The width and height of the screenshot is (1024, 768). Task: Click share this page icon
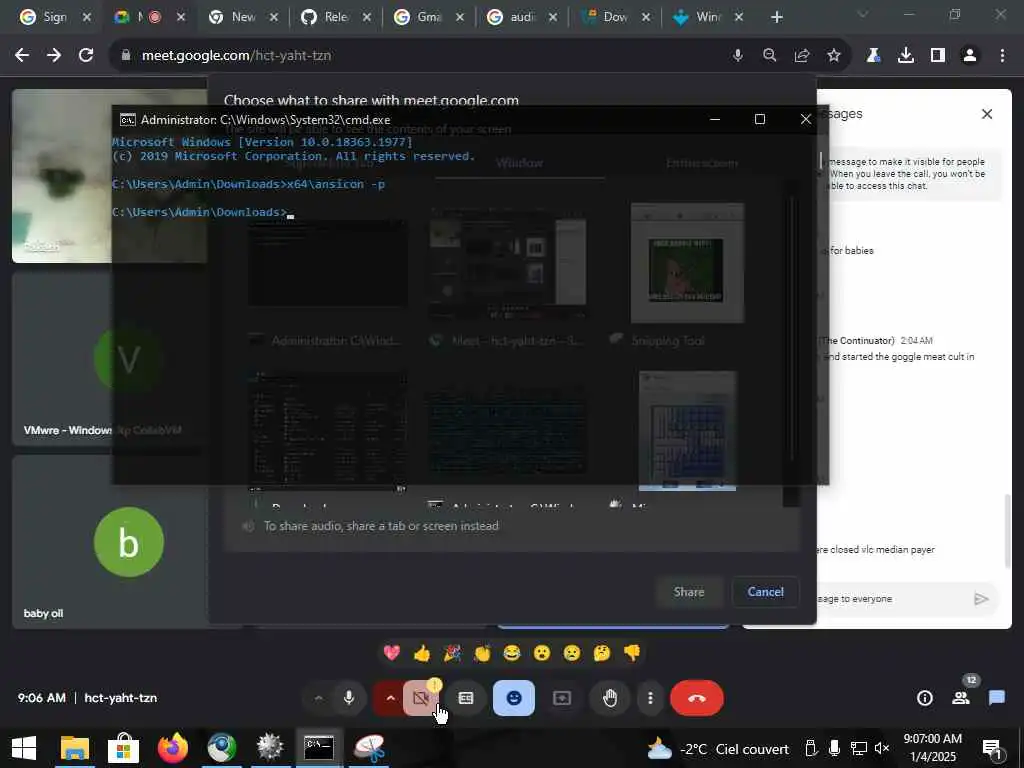point(802,56)
